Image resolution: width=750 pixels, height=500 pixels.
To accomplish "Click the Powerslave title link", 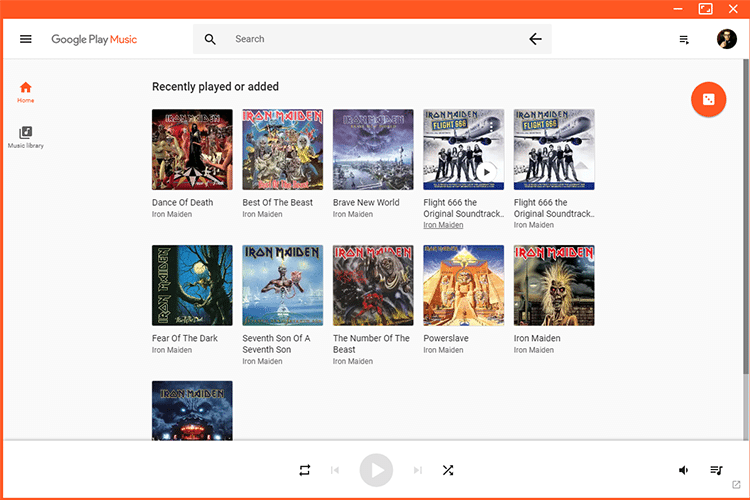I will point(446,338).
